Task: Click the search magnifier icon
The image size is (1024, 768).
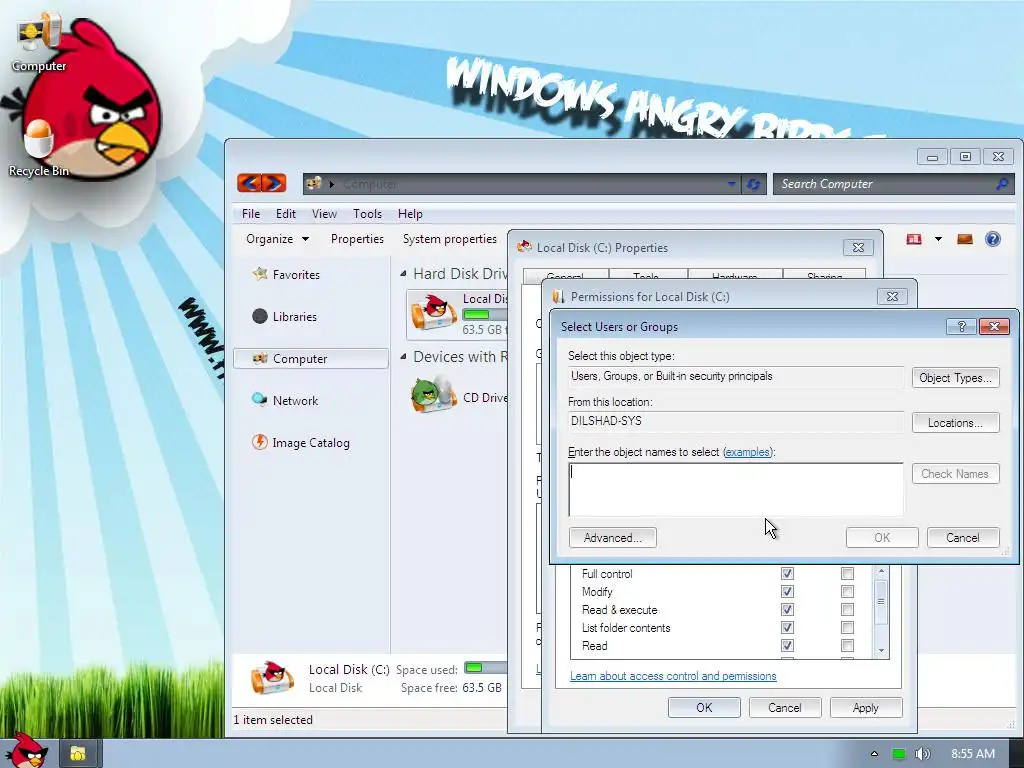Action: (1002, 184)
